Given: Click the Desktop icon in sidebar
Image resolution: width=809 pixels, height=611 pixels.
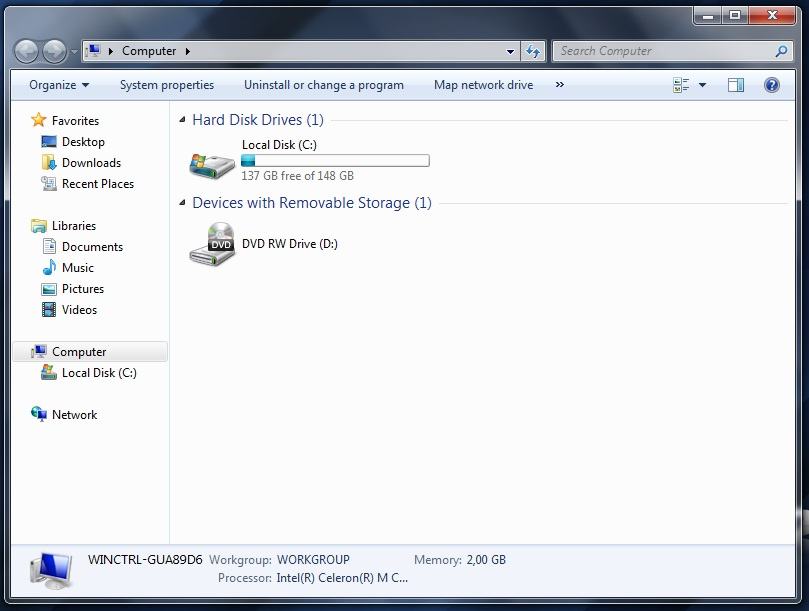Looking at the screenshot, I should tap(49, 141).
